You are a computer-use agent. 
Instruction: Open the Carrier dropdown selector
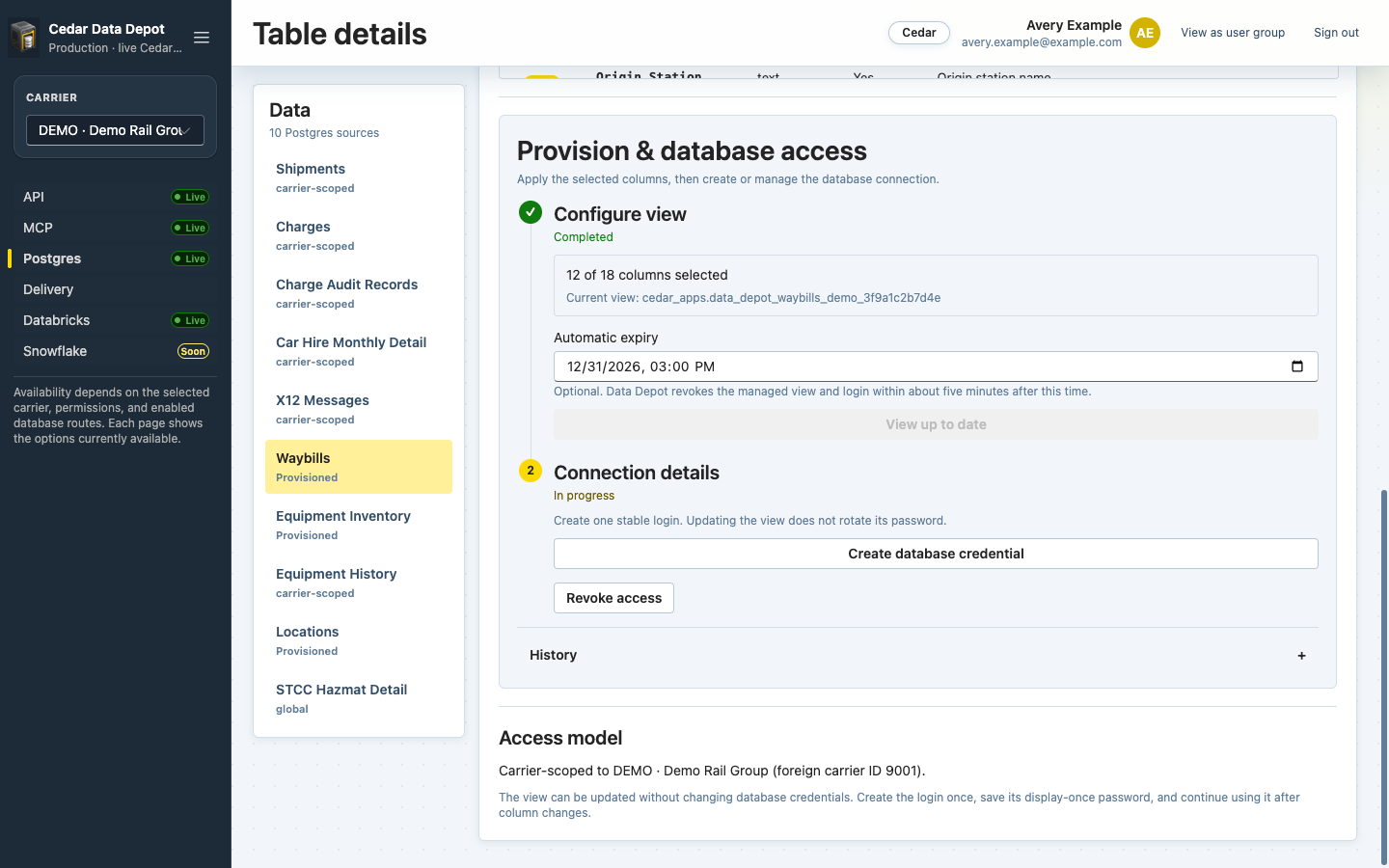click(115, 130)
